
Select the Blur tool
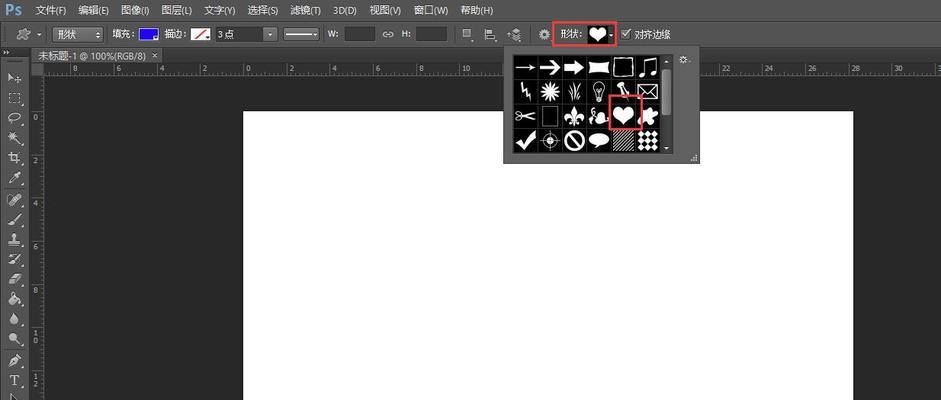[x=14, y=319]
